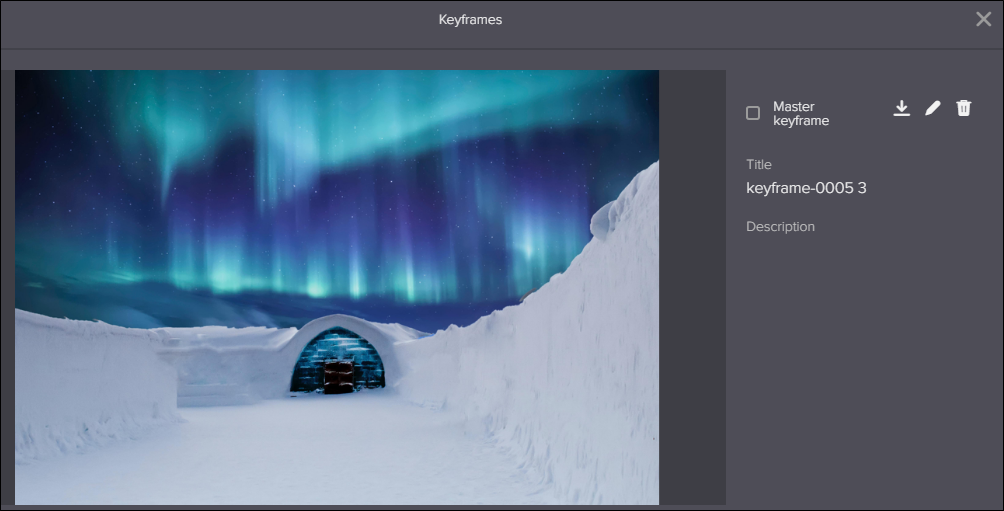The image size is (1004, 511).
Task: Select the title text keyframe-0005 3
Action: tap(806, 188)
